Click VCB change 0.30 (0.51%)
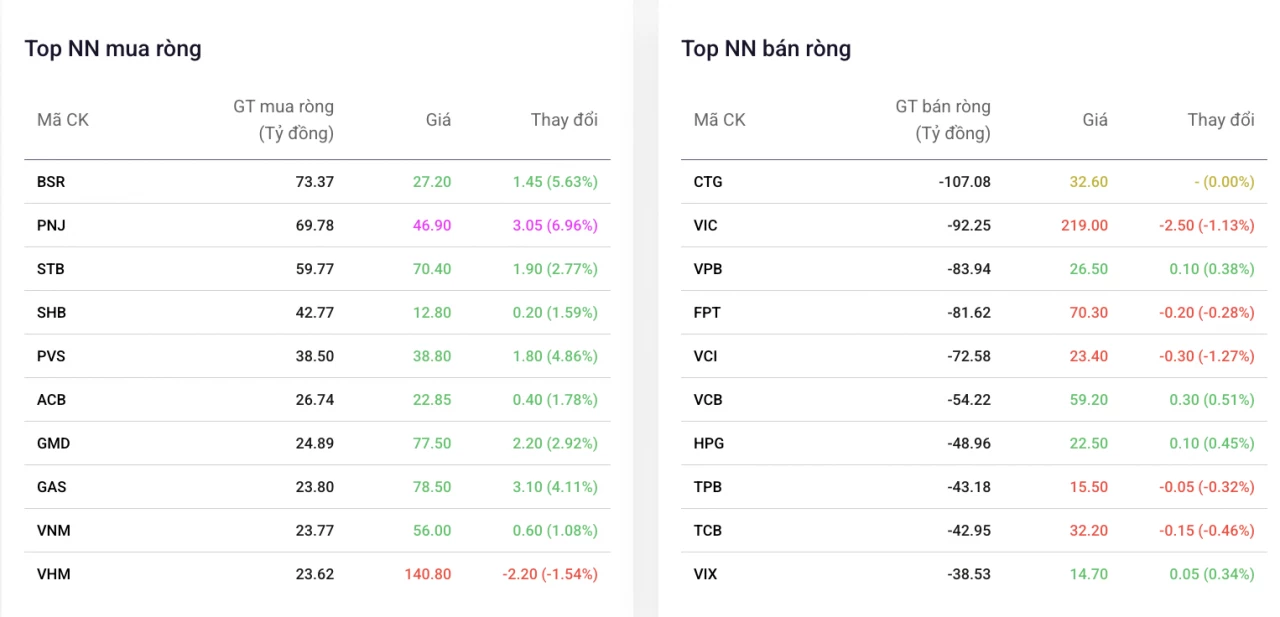1280x617 pixels. pyautogui.click(x=1212, y=399)
